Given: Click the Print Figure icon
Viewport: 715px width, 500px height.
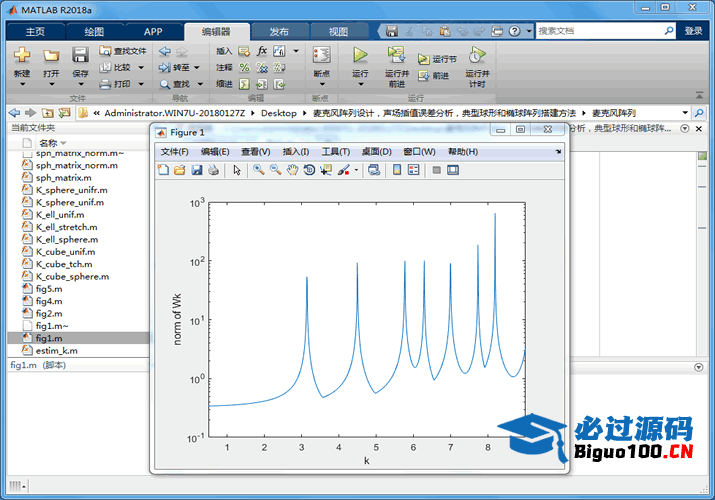Looking at the screenshot, I should (x=213, y=170).
